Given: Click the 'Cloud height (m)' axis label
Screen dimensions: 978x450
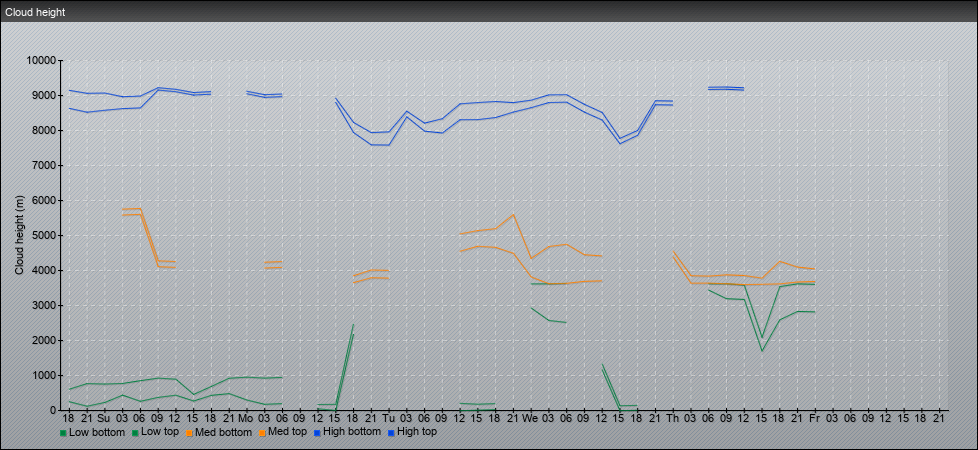Looking at the screenshot, I should tap(19, 235).
